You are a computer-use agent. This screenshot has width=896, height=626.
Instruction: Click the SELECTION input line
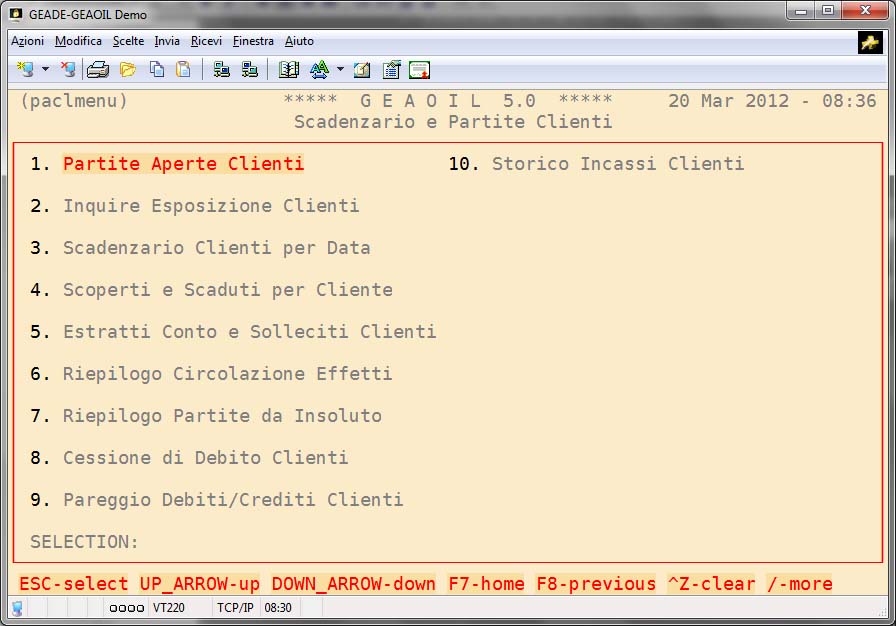tap(200, 542)
